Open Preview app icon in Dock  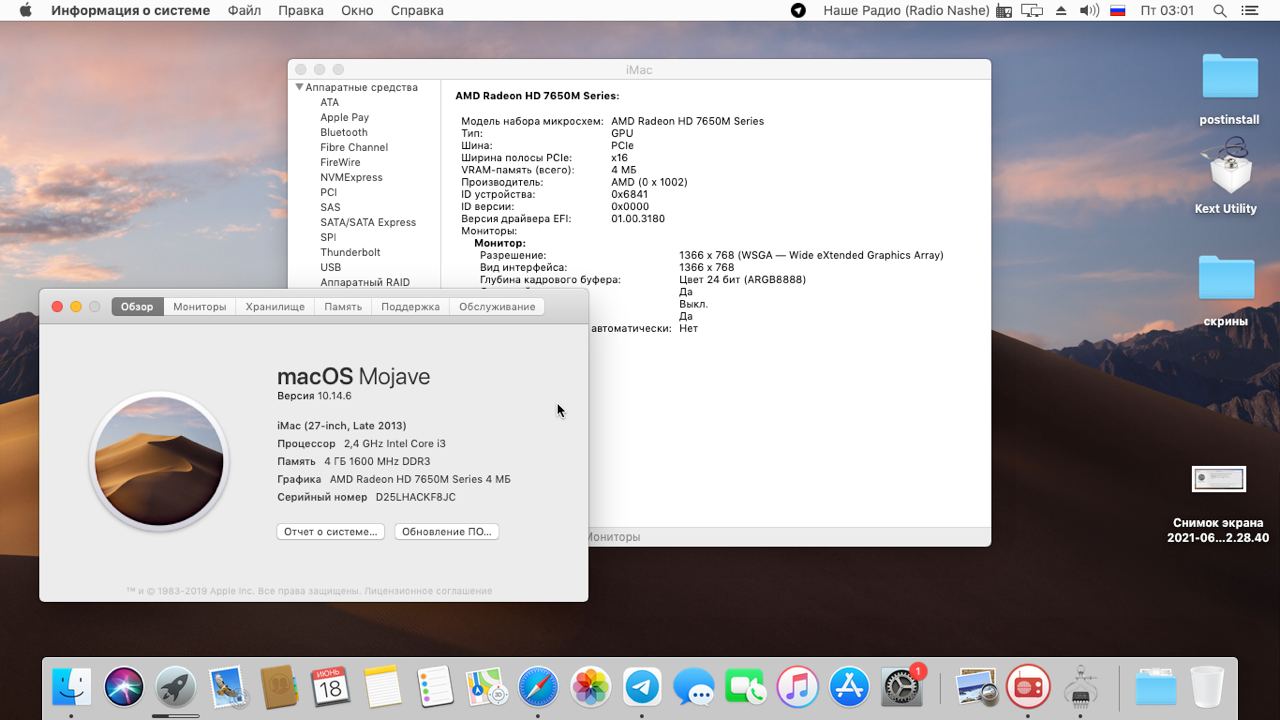(x=975, y=687)
